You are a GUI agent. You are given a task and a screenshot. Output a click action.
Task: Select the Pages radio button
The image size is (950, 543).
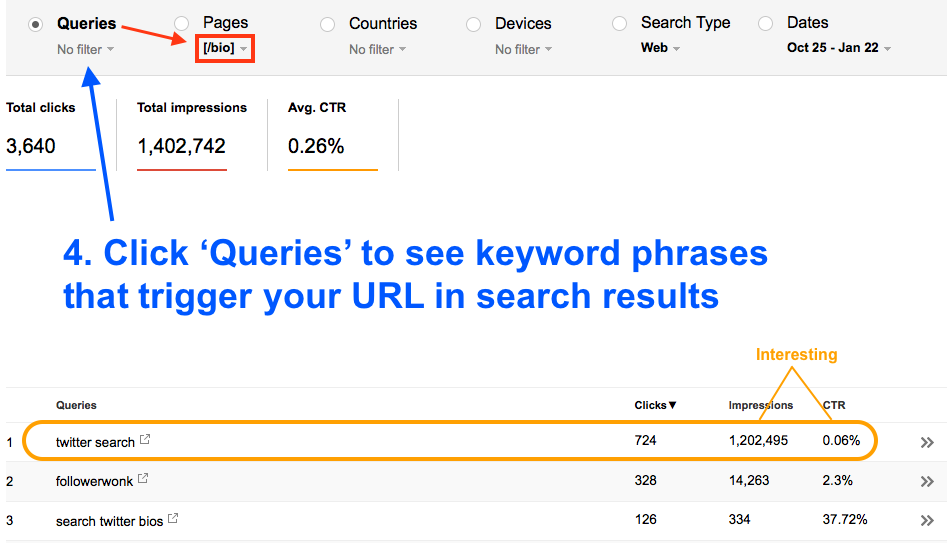pos(181,24)
